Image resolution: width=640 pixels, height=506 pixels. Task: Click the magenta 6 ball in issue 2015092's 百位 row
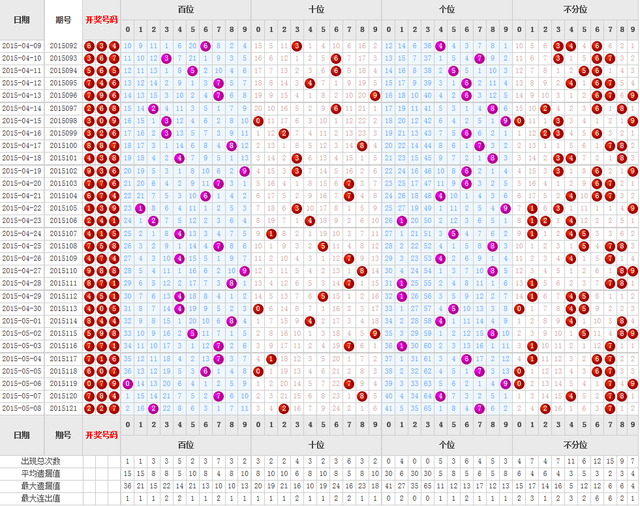point(205,46)
